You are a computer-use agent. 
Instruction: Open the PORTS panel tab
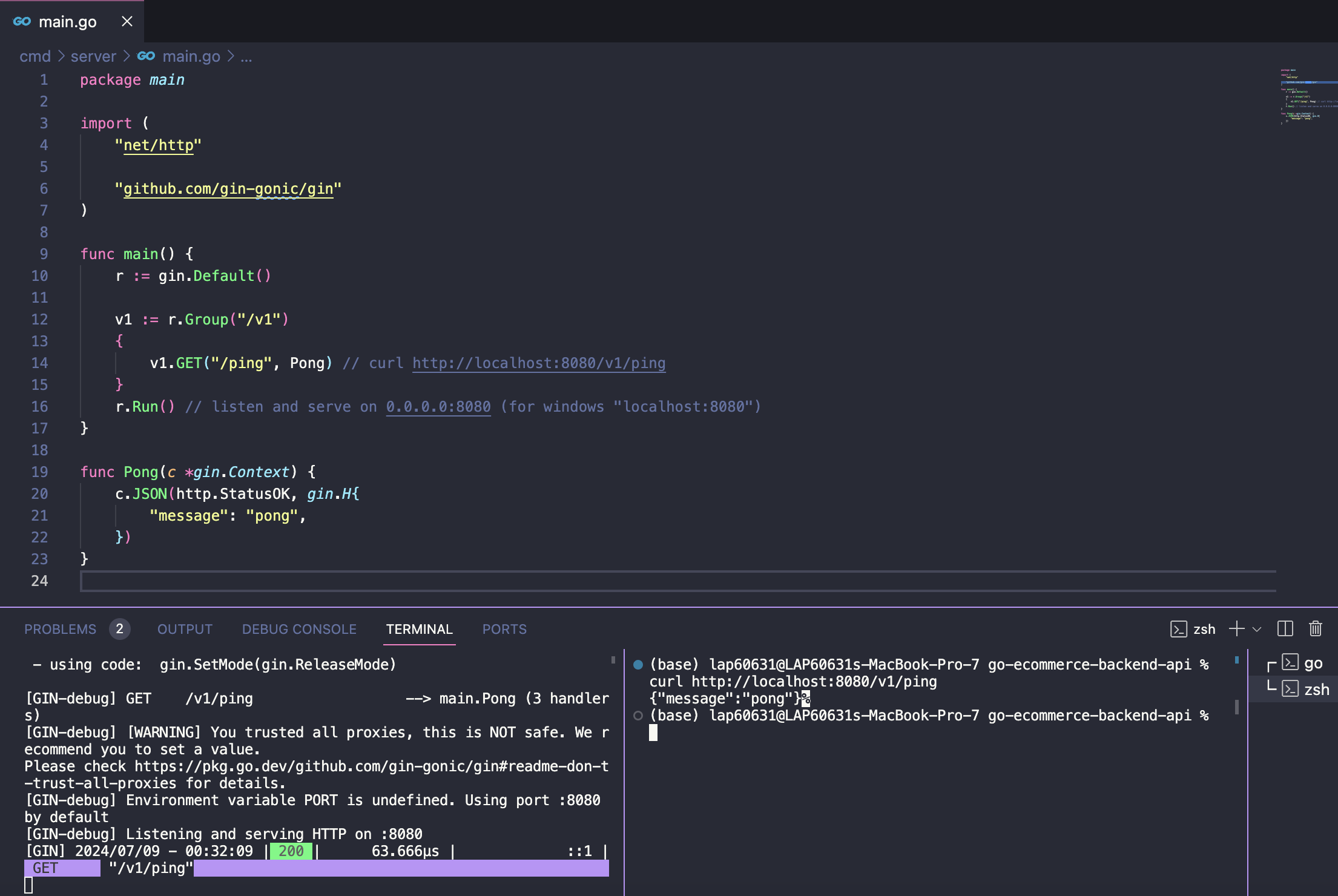[x=504, y=629]
